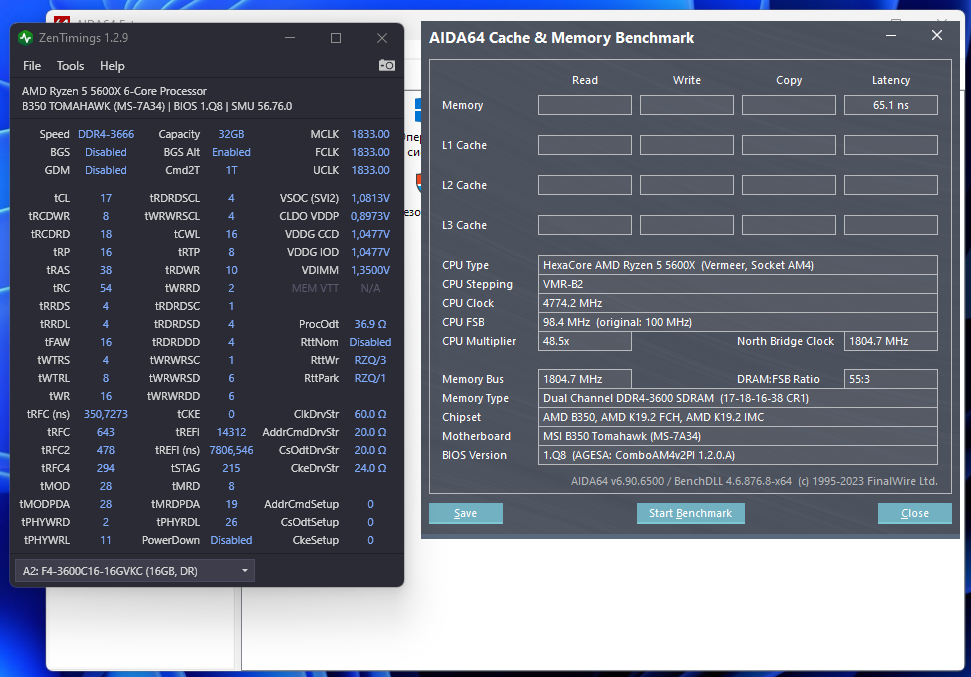Minimize the AIDA64 benchmark window

point(891,36)
